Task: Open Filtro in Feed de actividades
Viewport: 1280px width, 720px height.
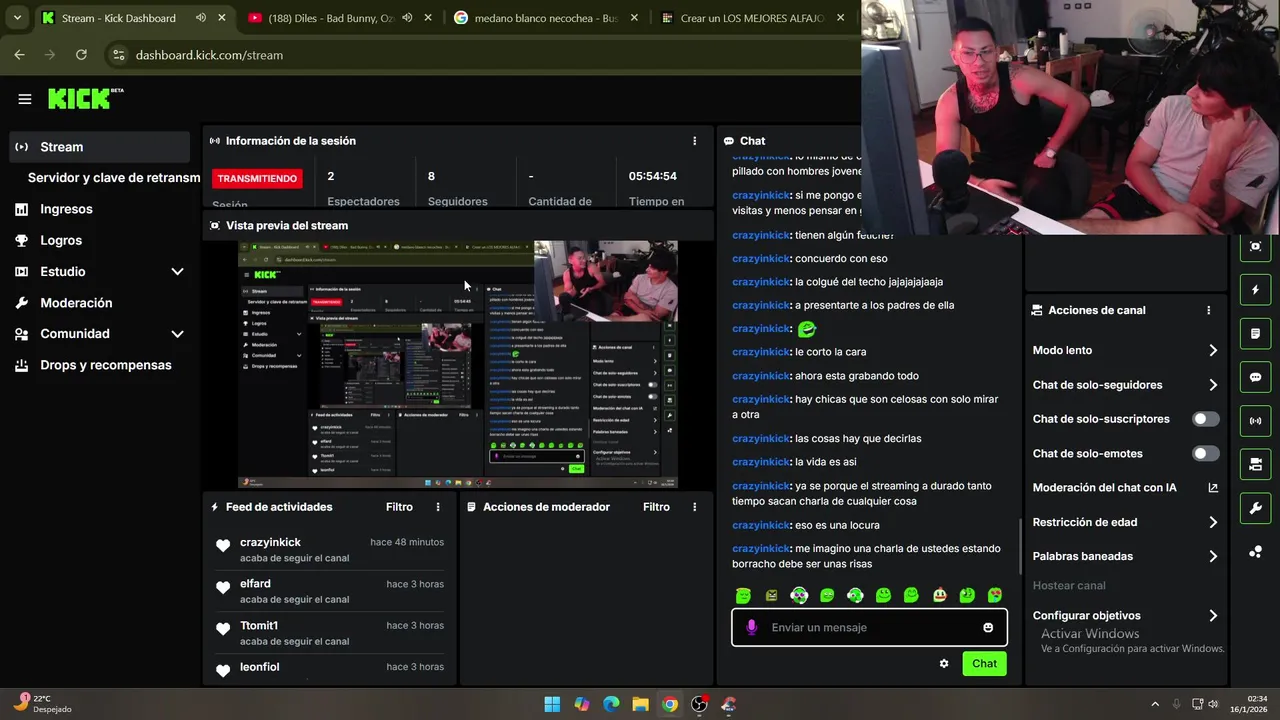Action: [399, 507]
